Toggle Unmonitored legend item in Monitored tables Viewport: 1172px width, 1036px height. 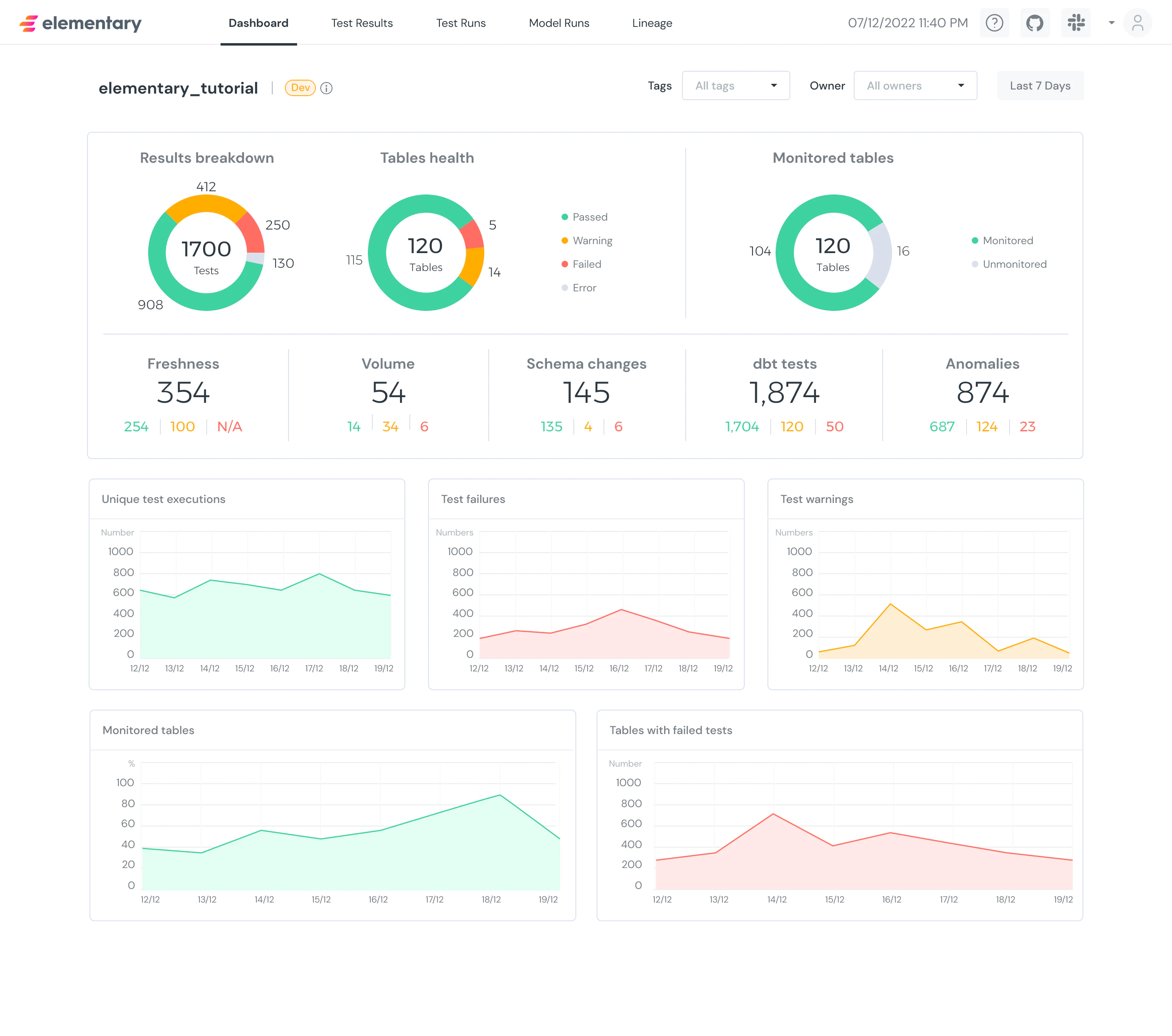pyautogui.click(x=1014, y=264)
